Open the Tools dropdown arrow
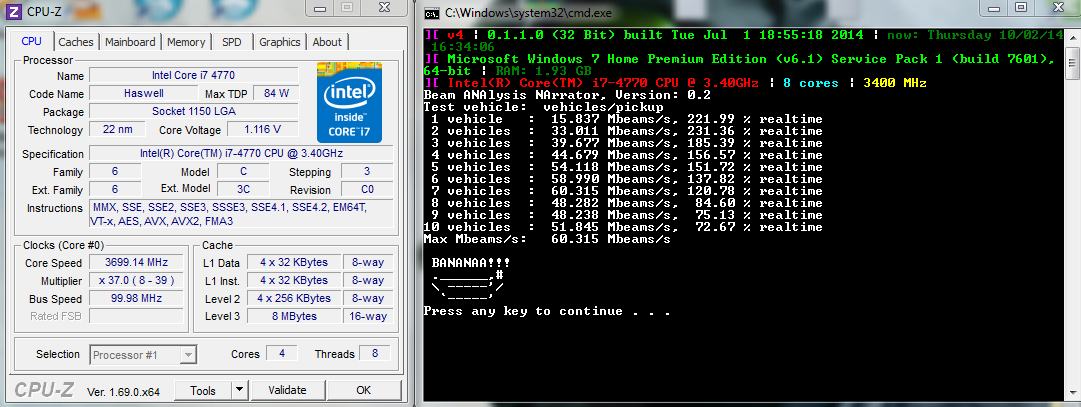 [x=239, y=390]
